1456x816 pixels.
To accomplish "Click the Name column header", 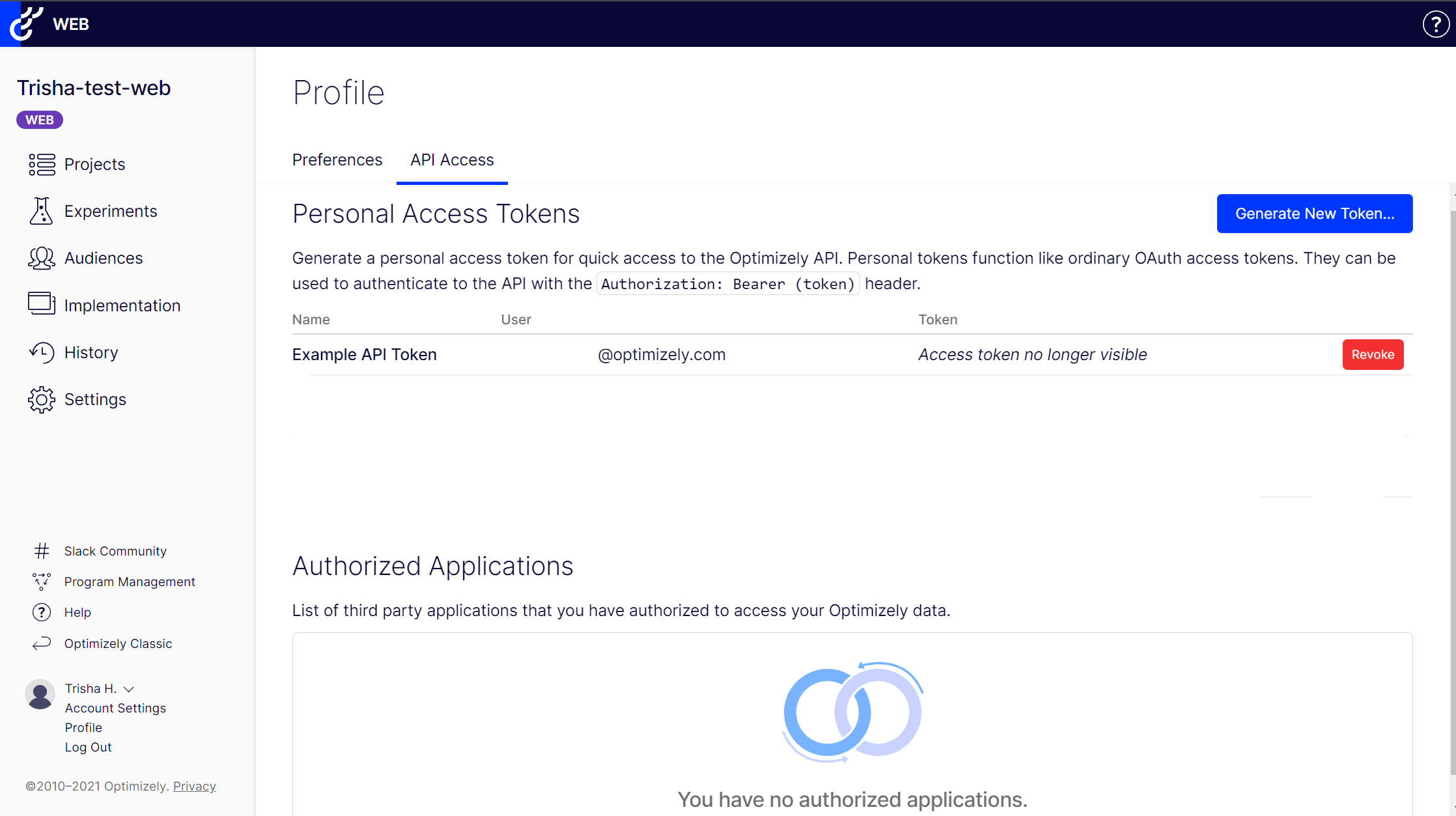I will (x=311, y=319).
